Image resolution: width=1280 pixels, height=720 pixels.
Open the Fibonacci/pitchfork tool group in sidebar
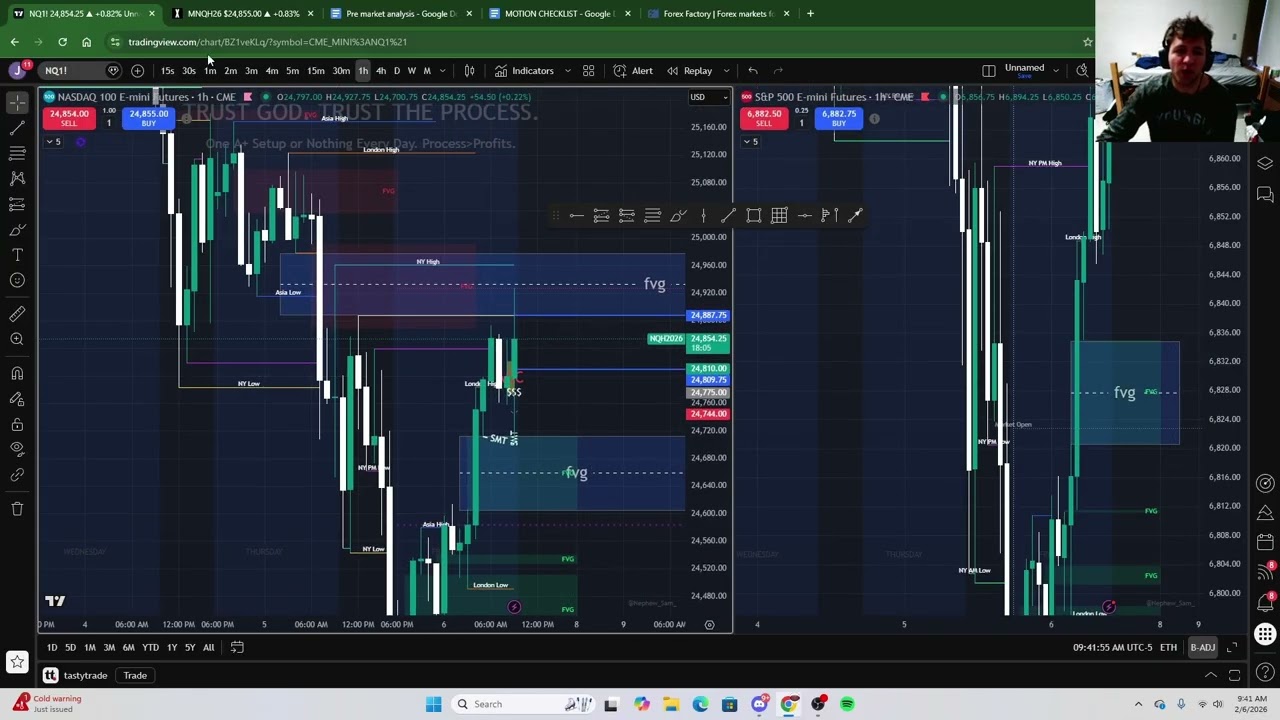click(x=17, y=153)
